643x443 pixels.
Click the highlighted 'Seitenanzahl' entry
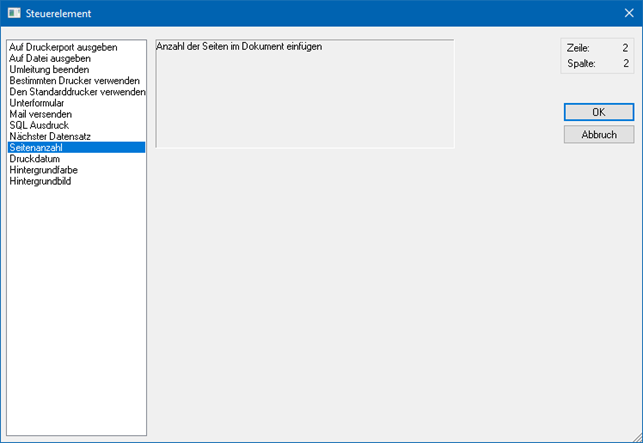point(36,147)
